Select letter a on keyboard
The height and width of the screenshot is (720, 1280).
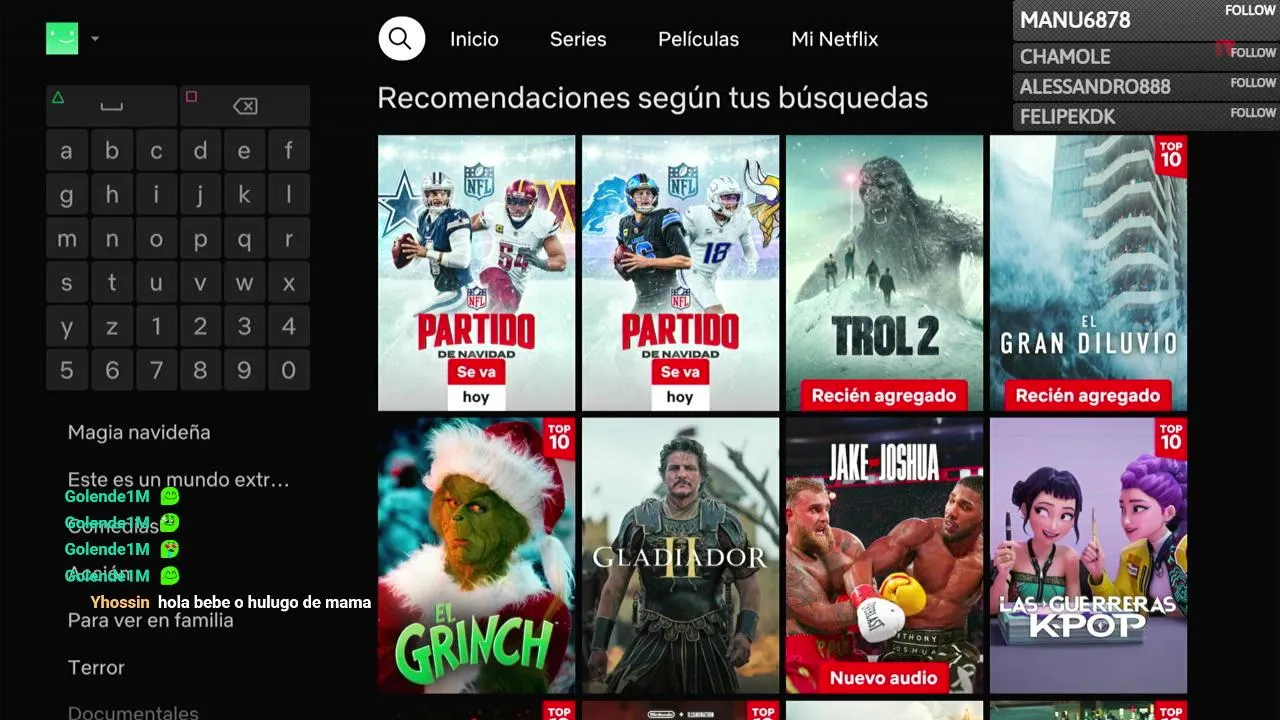pyautogui.click(x=66, y=151)
